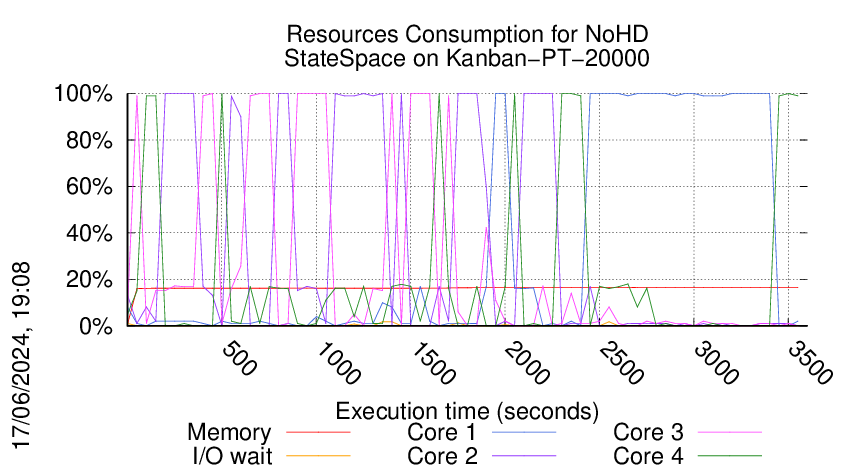Click the 0% y-axis label
This screenshot has width=850, height=475.
96,326
